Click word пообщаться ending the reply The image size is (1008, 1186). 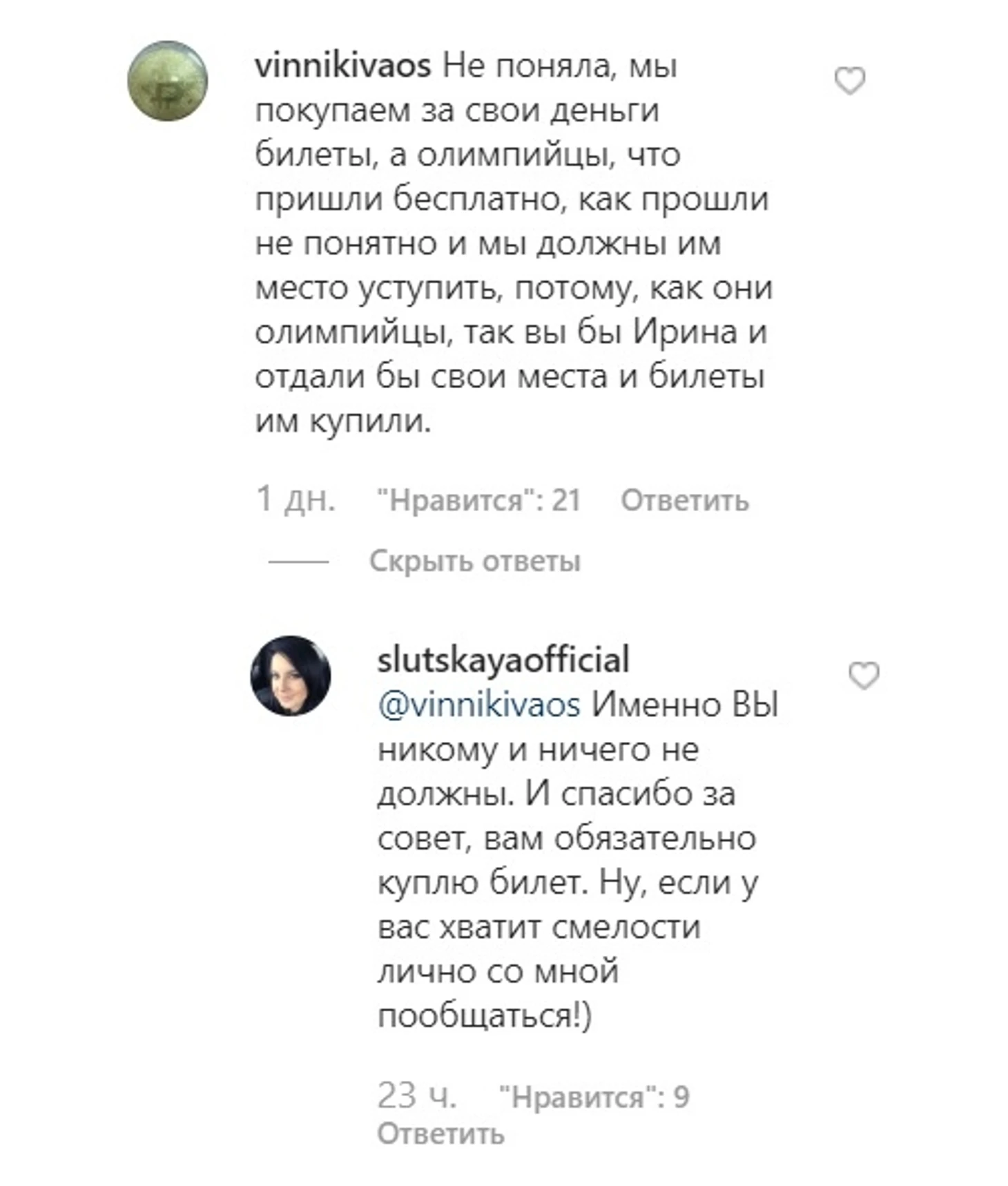click(x=476, y=1015)
